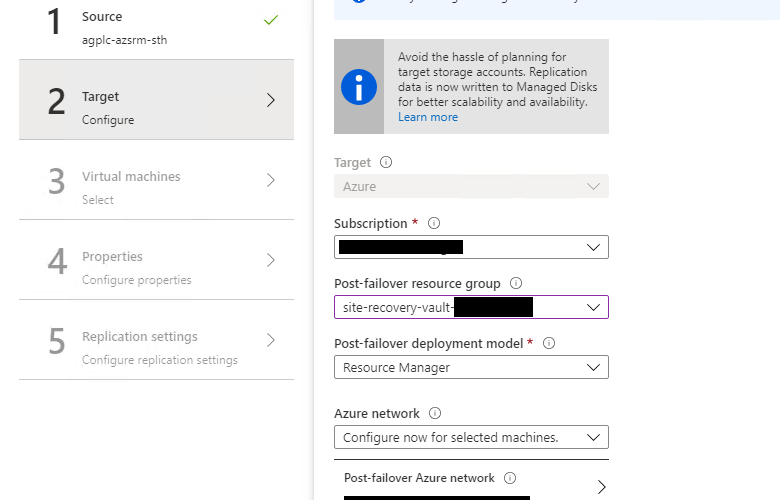Select step 5 Replication settings

click(x=156, y=340)
